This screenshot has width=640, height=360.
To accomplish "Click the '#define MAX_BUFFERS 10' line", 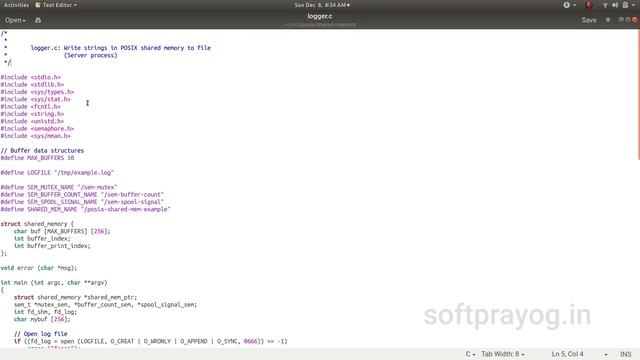I will point(38,158).
